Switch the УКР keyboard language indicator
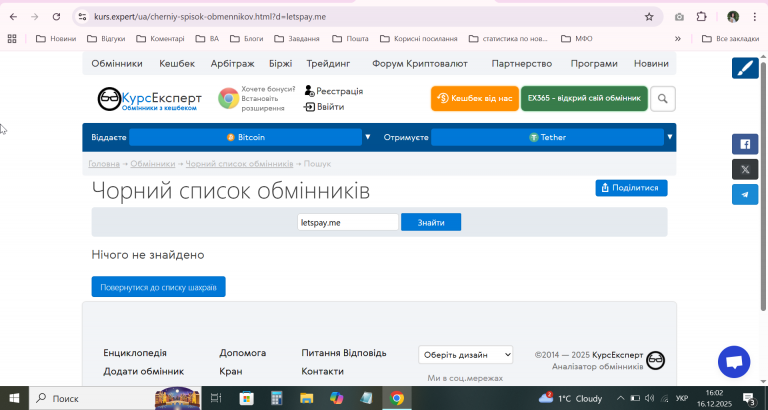This screenshot has height=410, width=768. (x=682, y=398)
